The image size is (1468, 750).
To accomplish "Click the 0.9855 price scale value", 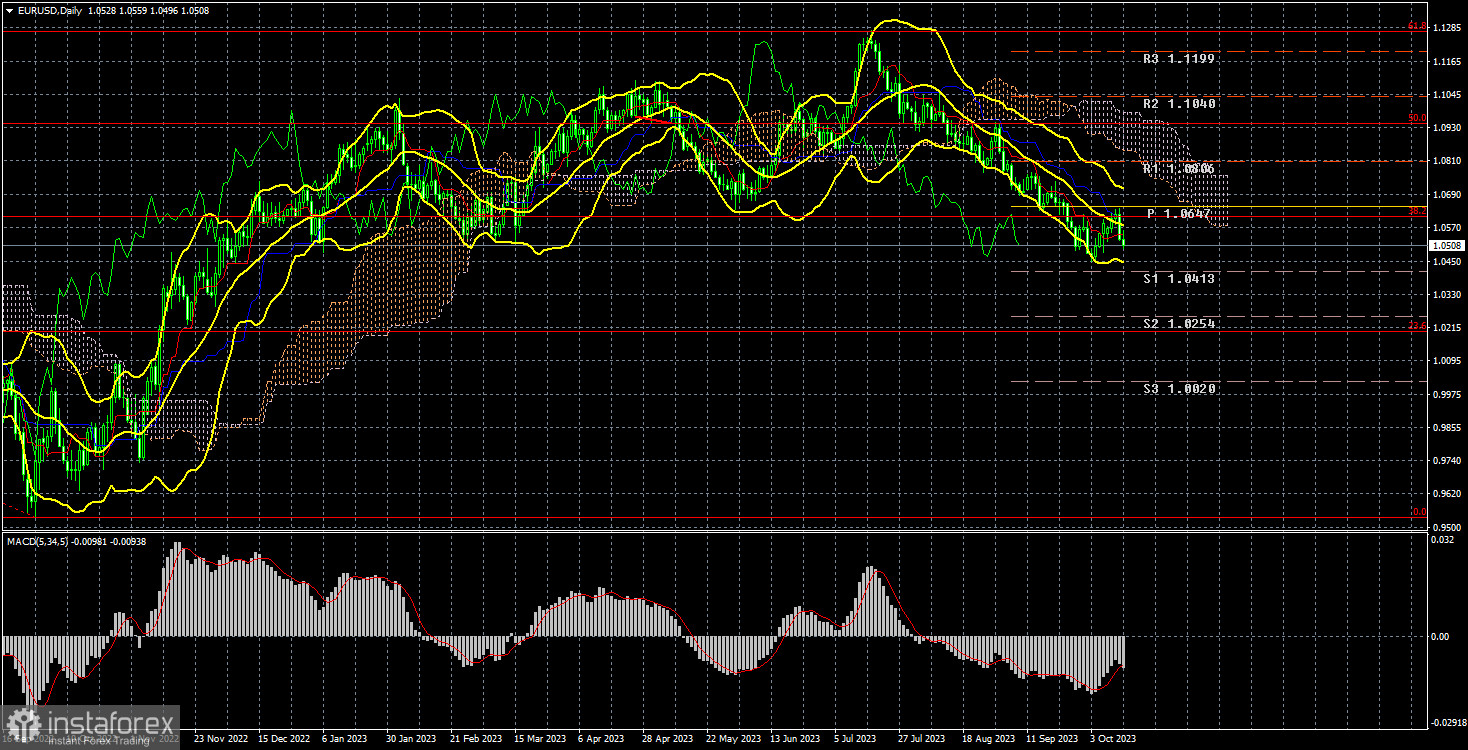I will pos(1447,427).
